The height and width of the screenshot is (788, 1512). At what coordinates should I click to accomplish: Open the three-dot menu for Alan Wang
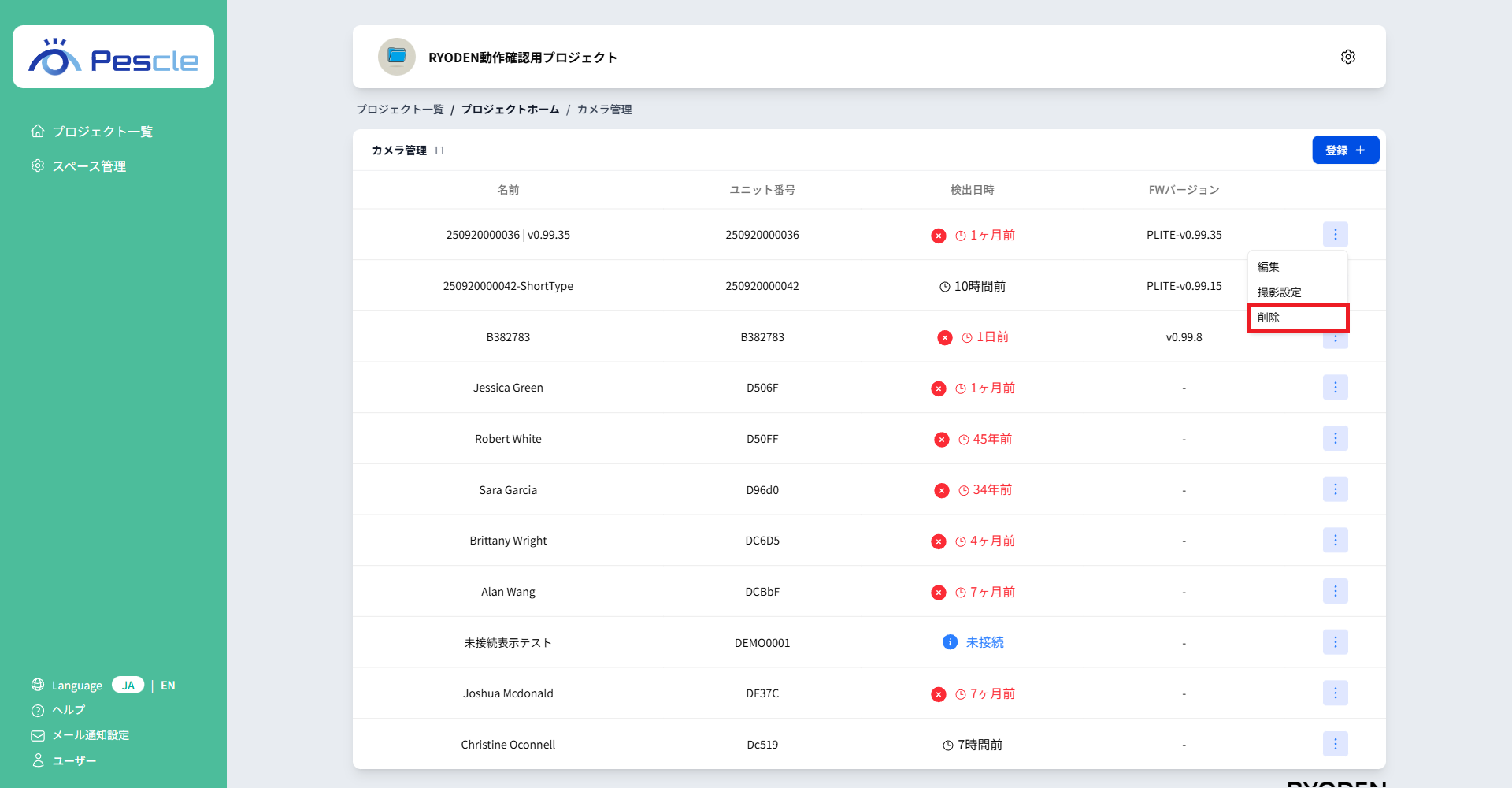tap(1335, 591)
